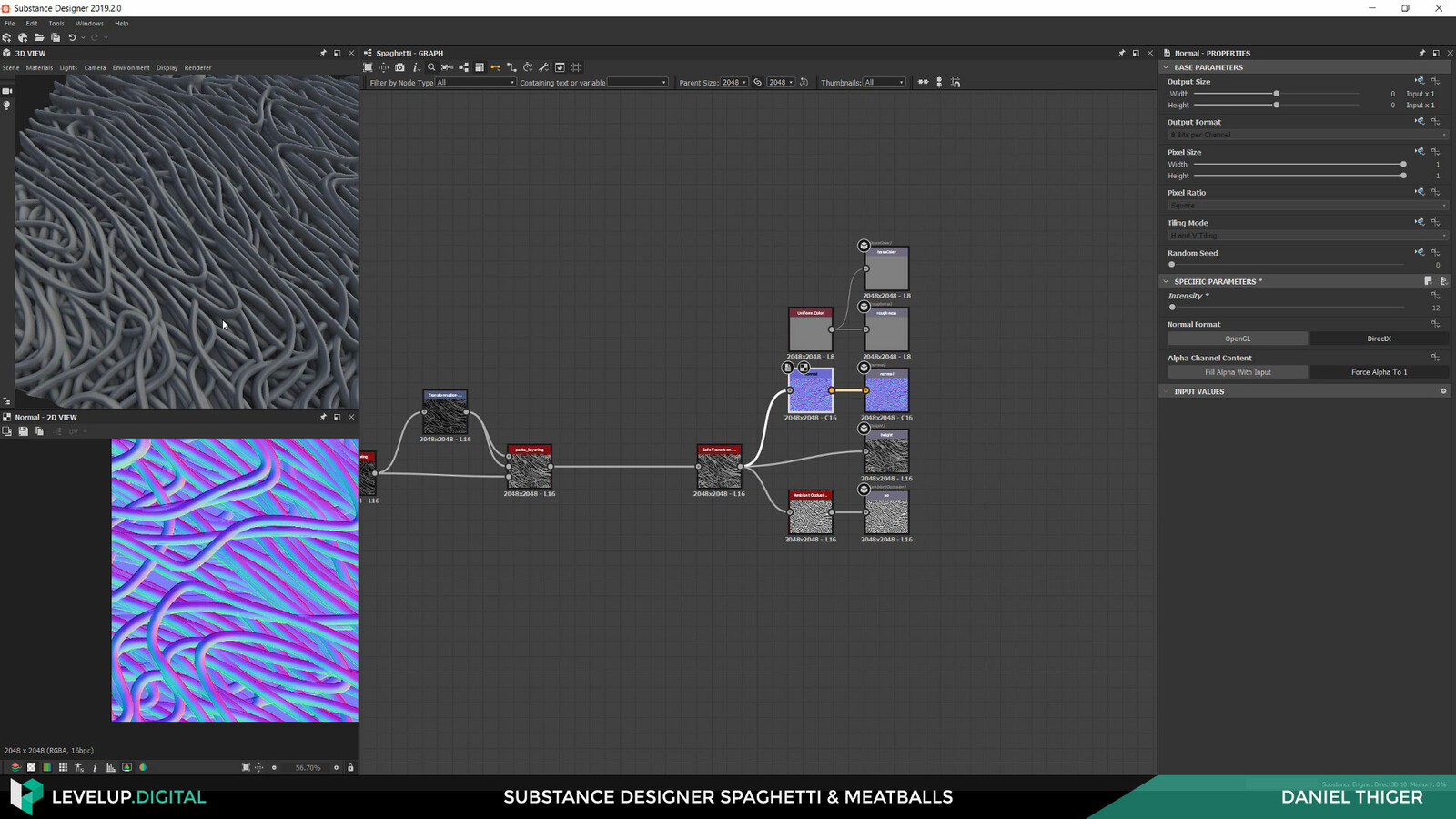
Task: Open the Filter by Node Type dropdown
Action: (473, 82)
